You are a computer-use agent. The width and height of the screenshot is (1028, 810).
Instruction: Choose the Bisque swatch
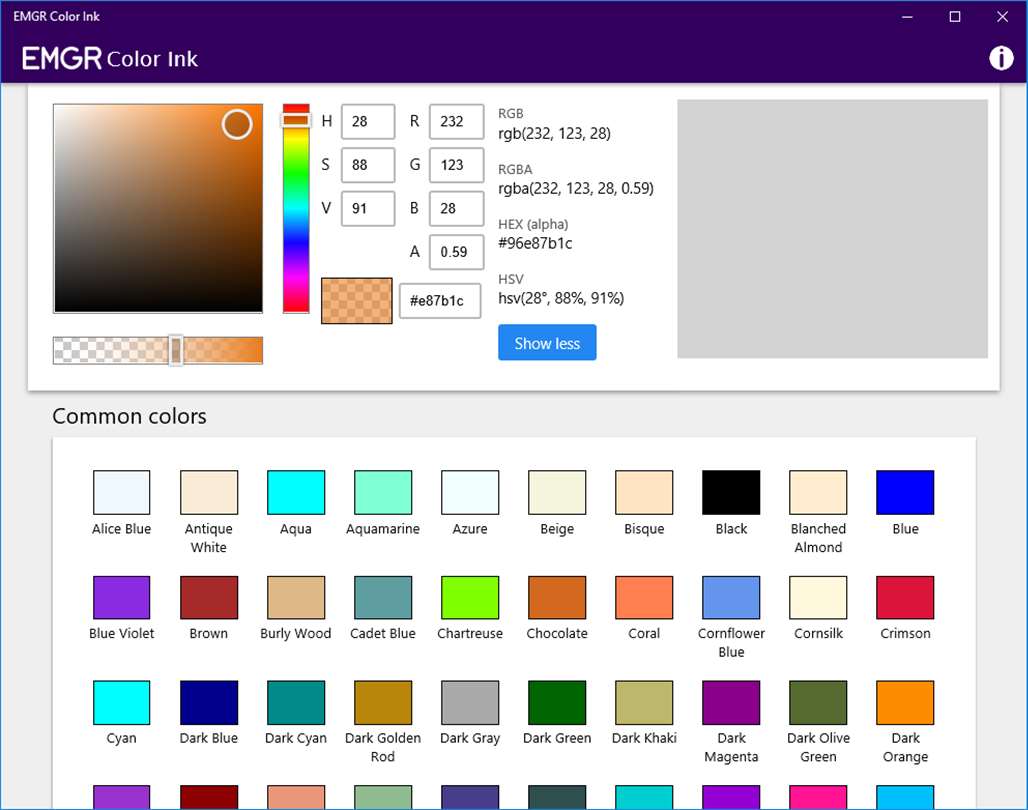(x=644, y=492)
